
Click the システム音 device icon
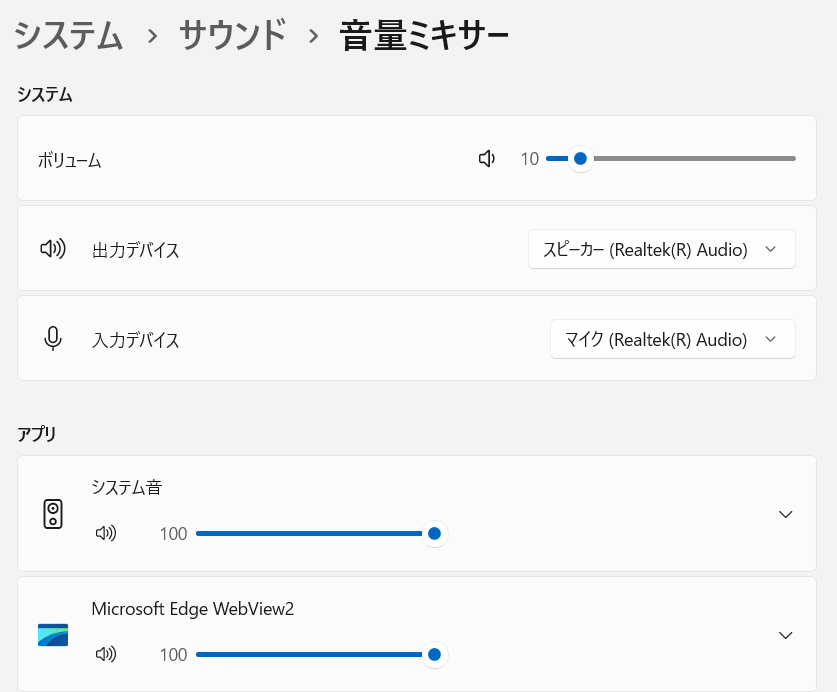(x=52, y=513)
